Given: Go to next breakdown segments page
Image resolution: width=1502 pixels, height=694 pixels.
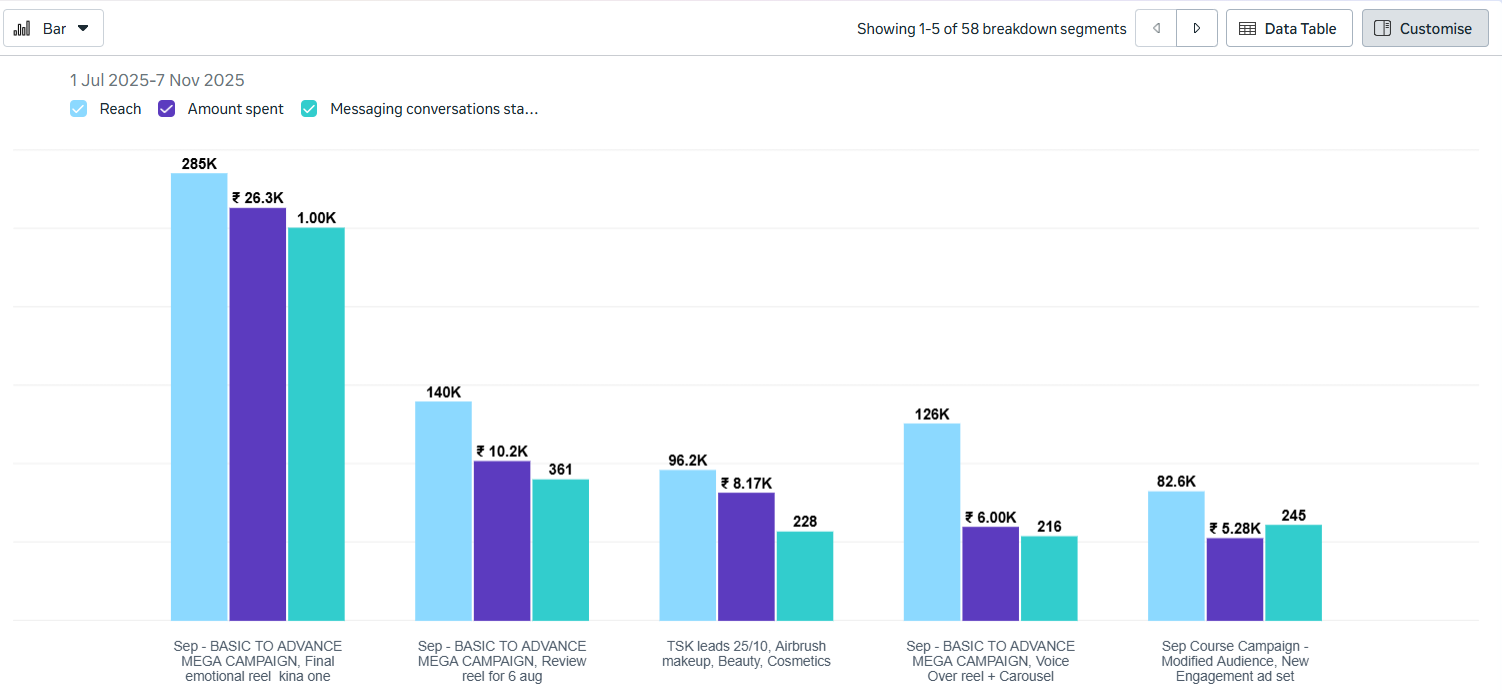Looking at the screenshot, I should point(1197,28).
